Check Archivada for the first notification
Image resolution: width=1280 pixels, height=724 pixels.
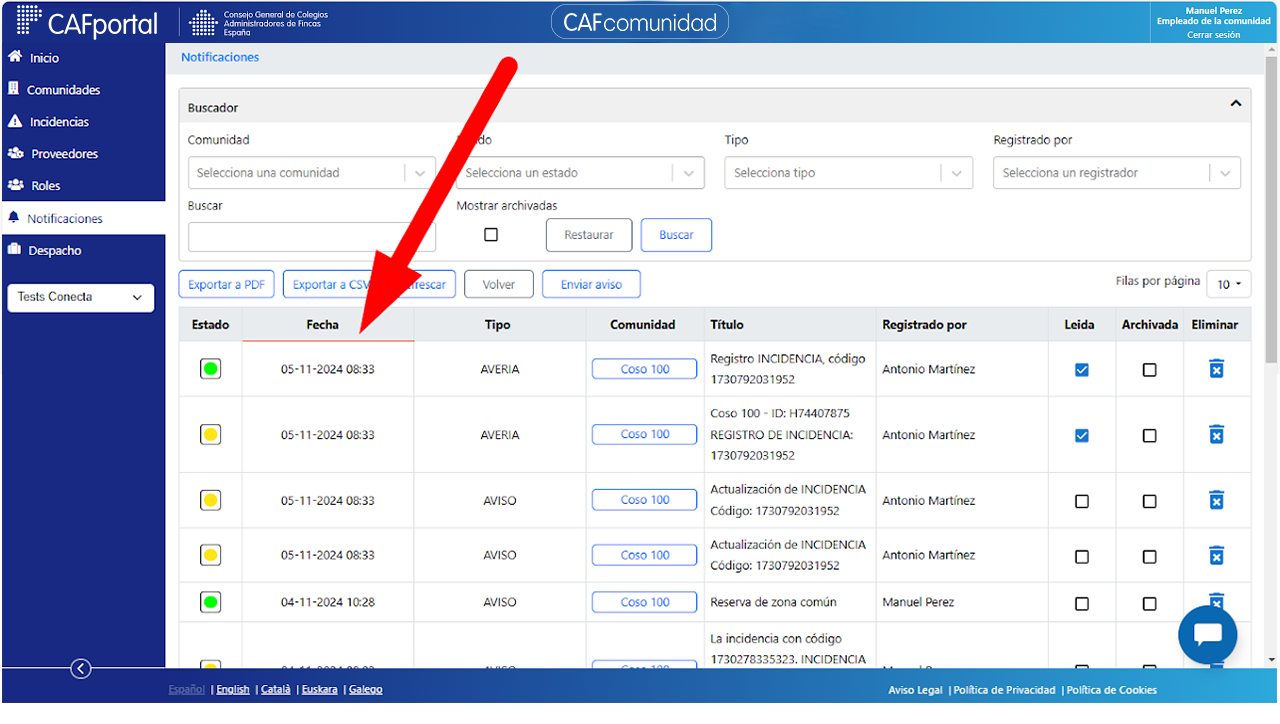point(1149,369)
